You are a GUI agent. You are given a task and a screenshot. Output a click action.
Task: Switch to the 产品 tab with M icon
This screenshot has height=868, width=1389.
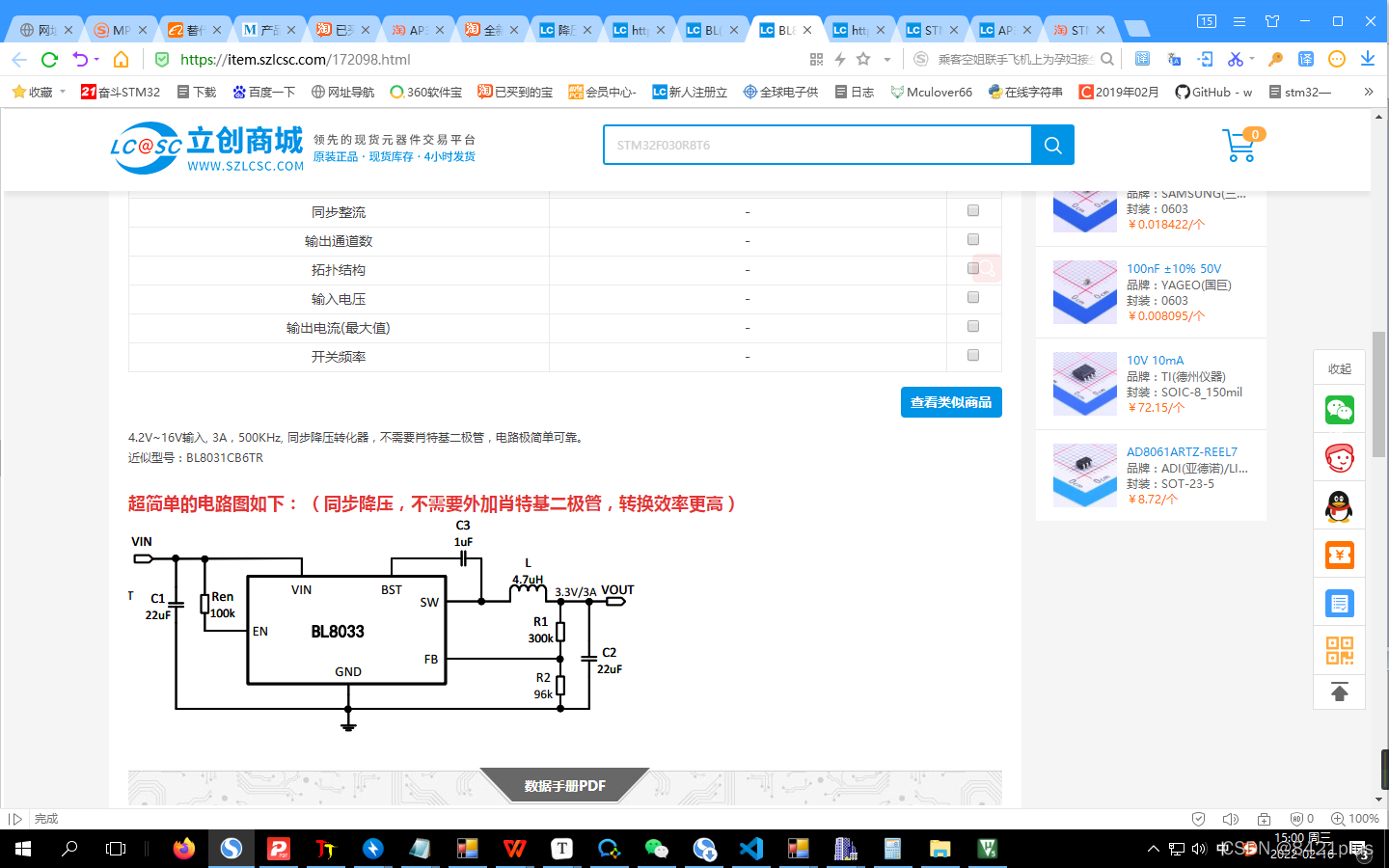(269, 30)
